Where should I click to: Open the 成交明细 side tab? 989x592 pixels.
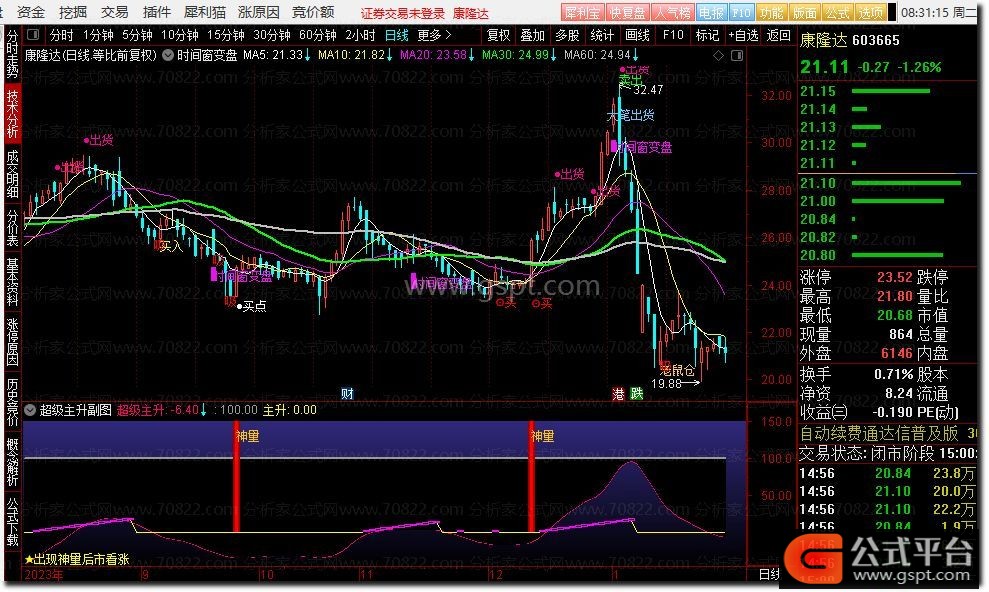12,174
